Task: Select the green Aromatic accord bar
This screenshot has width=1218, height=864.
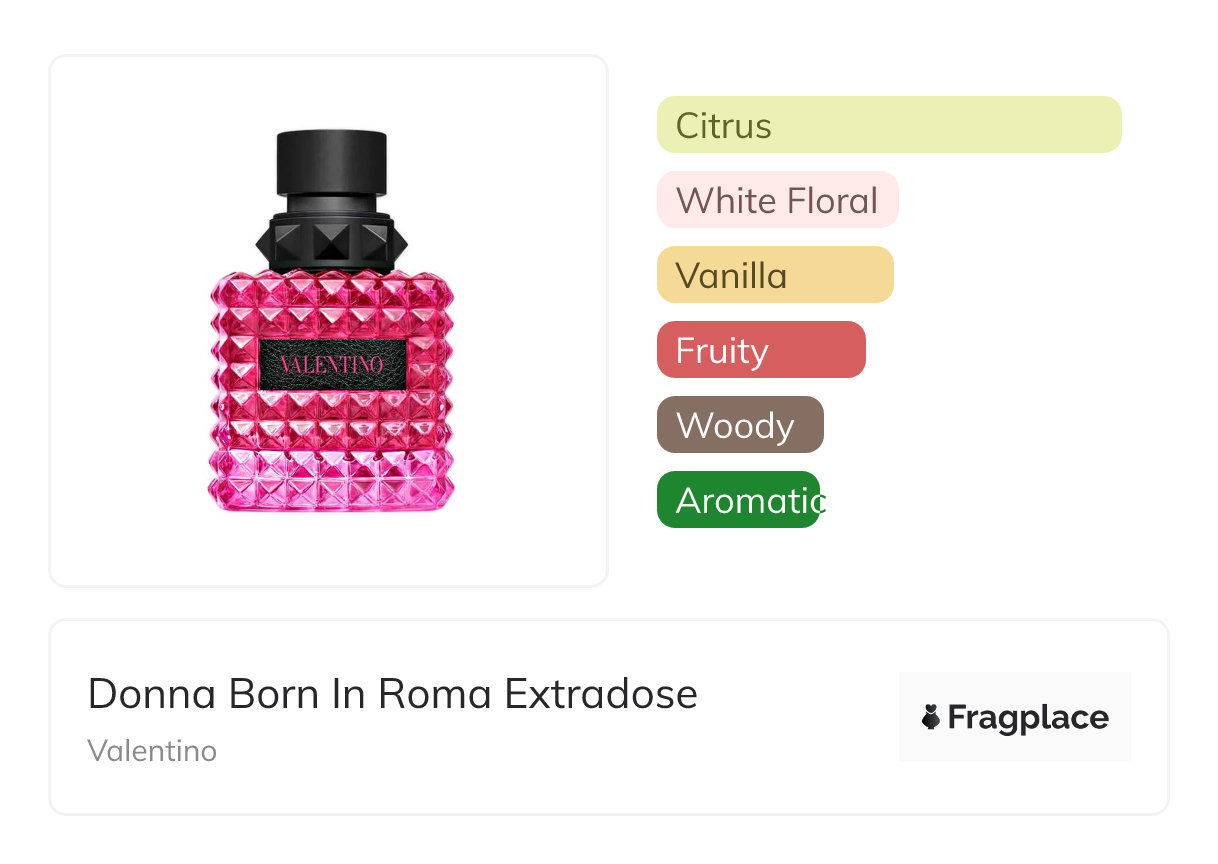Action: (x=738, y=500)
